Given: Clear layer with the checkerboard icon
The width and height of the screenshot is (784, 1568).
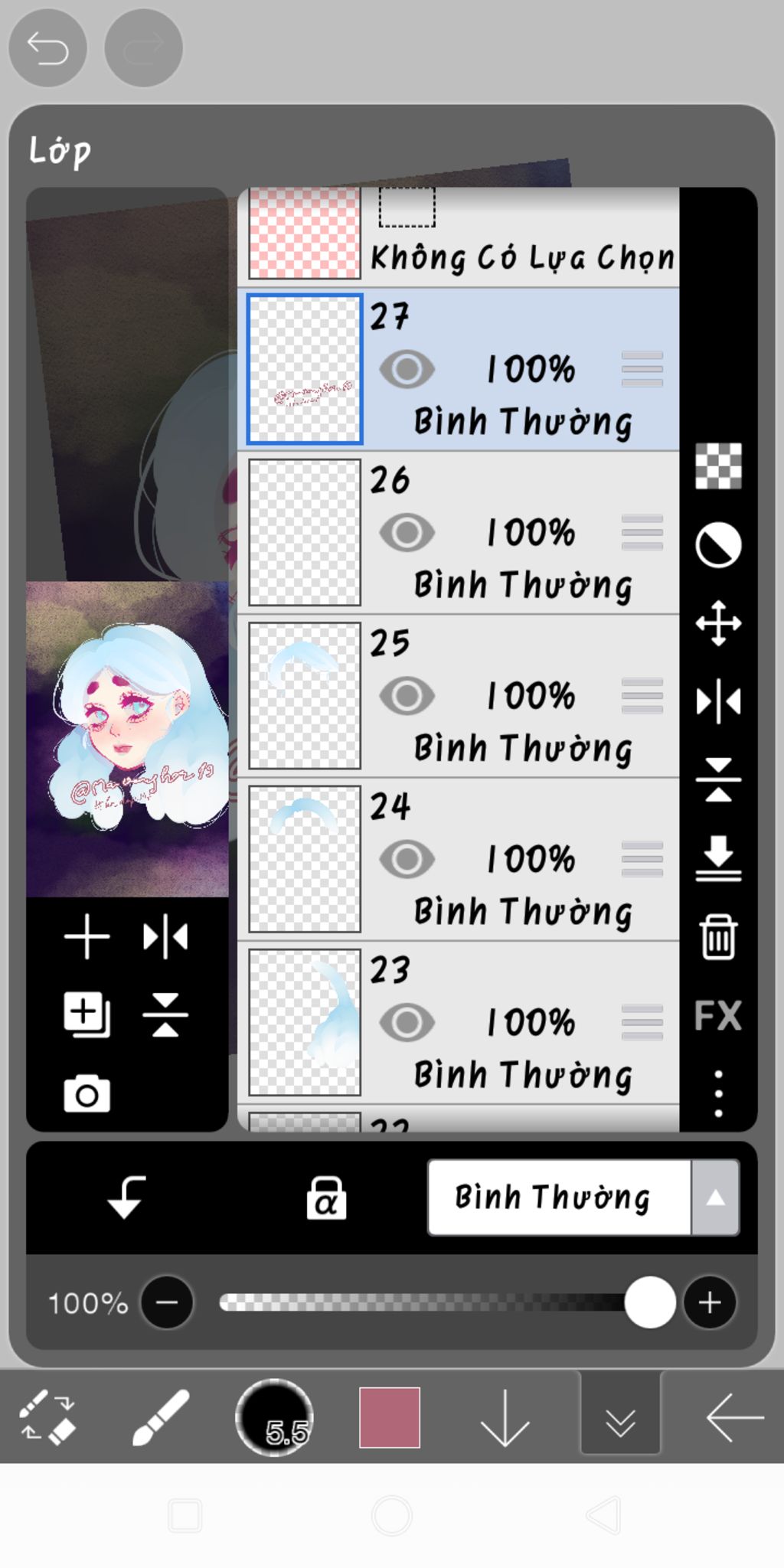Looking at the screenshot, I should pos(718,465).
